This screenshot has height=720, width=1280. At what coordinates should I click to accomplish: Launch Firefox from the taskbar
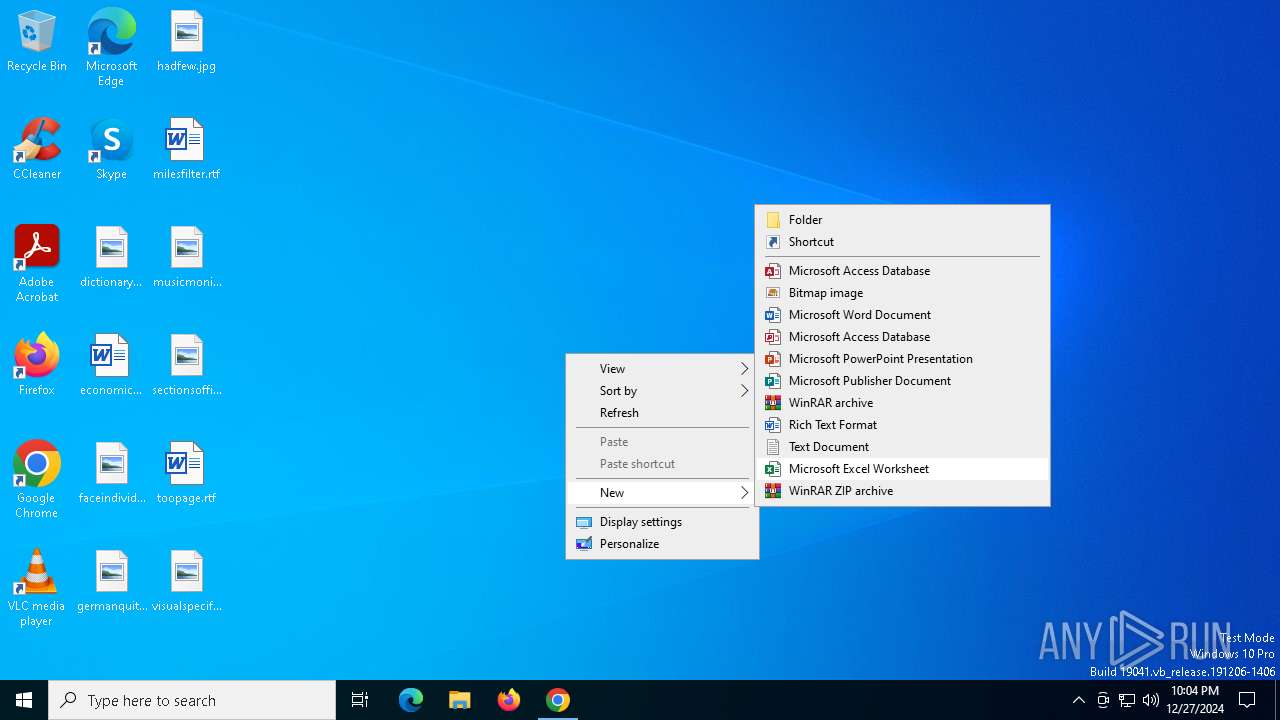[509, 700]
